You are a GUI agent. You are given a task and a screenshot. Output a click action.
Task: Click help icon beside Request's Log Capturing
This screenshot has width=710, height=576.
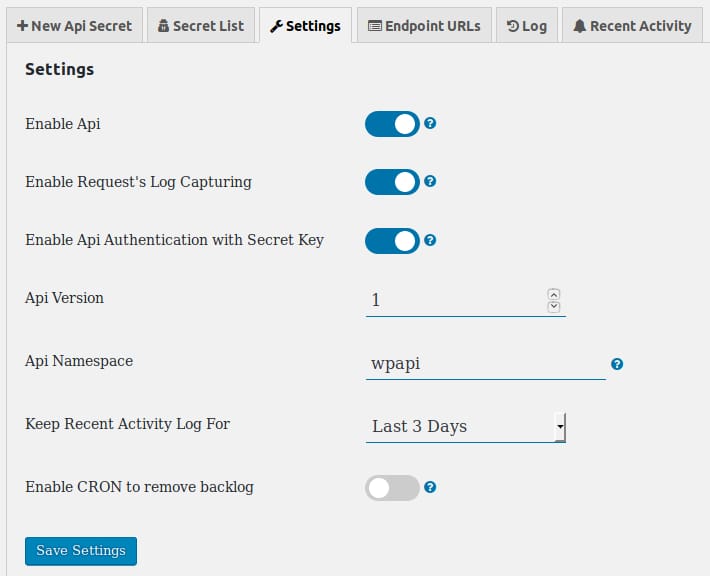point(430,182)
